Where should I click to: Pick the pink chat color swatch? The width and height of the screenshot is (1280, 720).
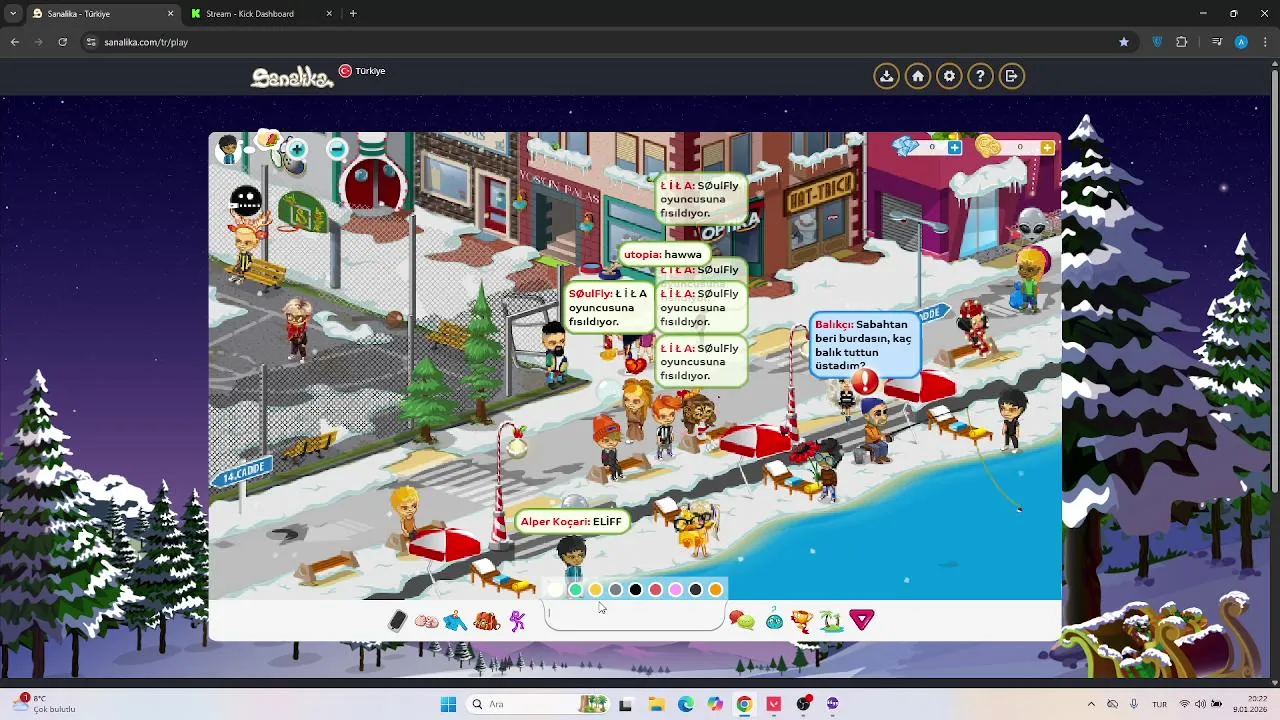[x=675, y=590]
